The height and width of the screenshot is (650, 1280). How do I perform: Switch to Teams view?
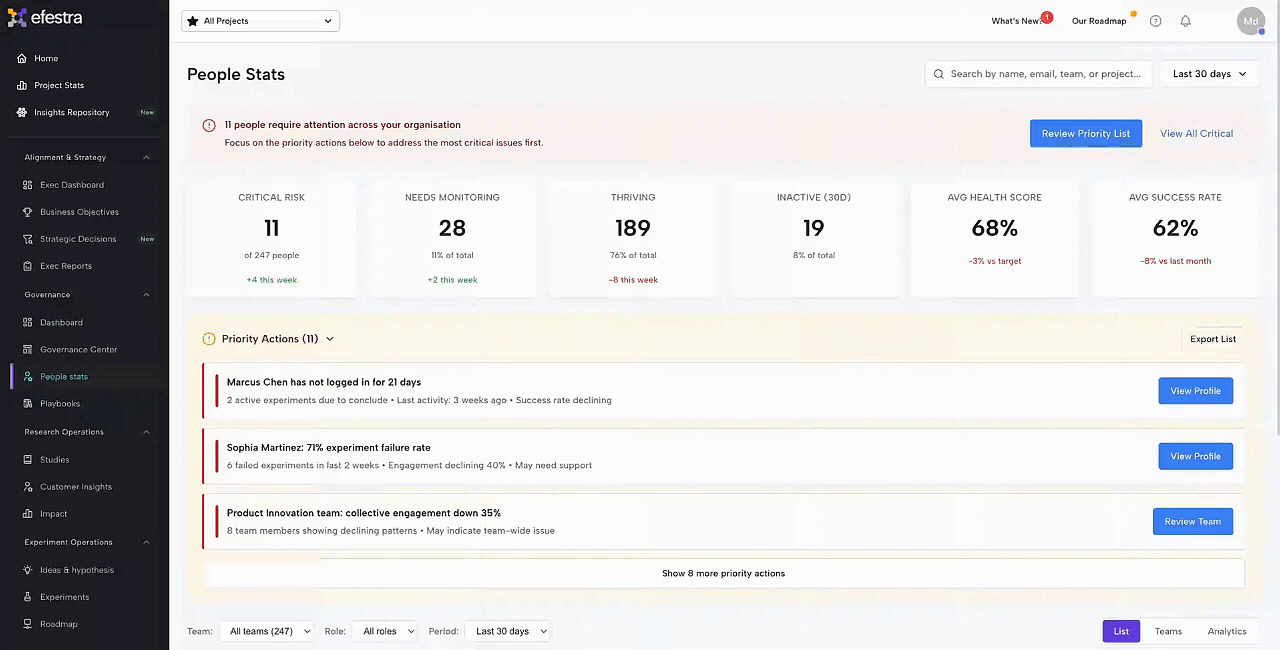pyautogui.click(x=1168, y=631)
